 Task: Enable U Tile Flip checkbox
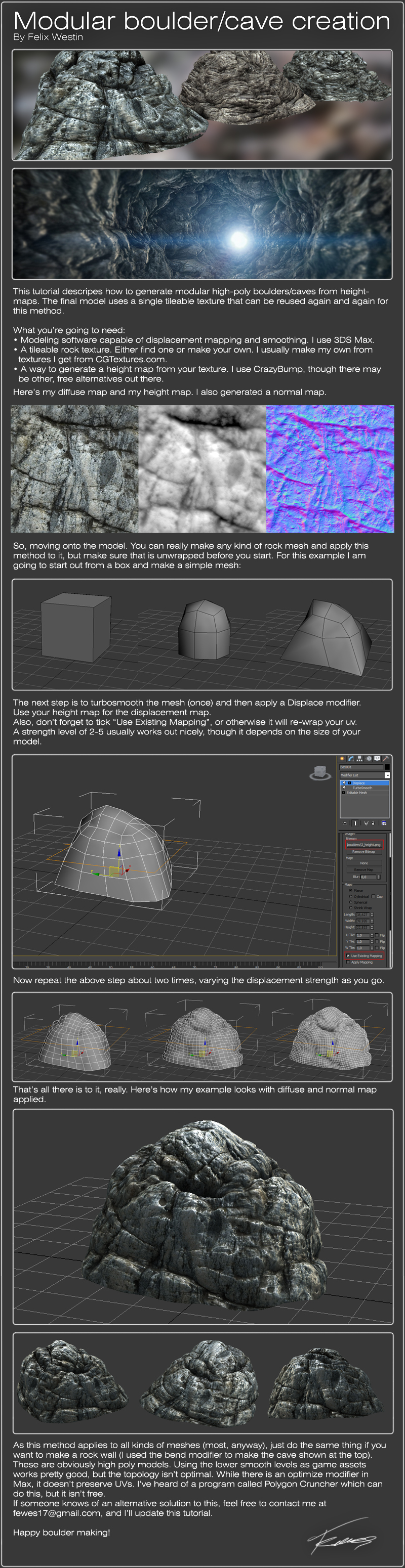377,936
